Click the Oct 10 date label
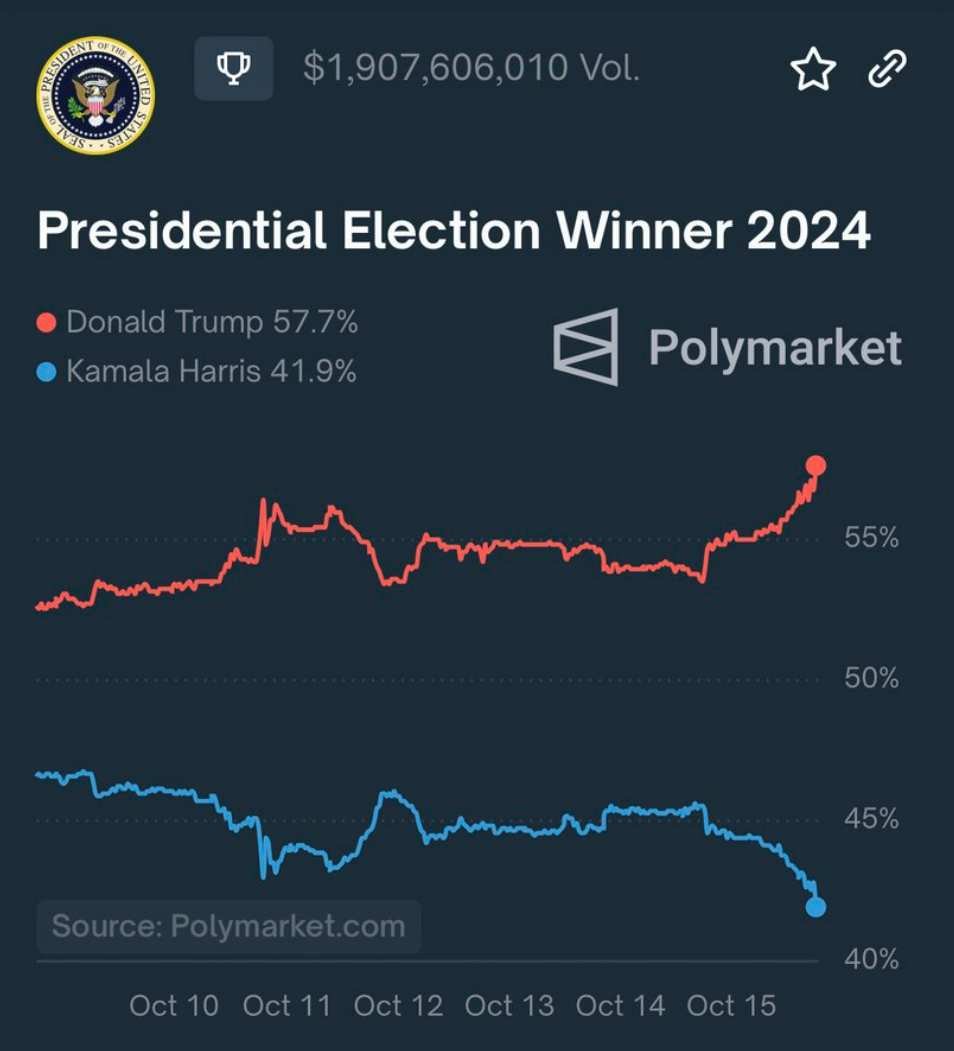 174,1005
